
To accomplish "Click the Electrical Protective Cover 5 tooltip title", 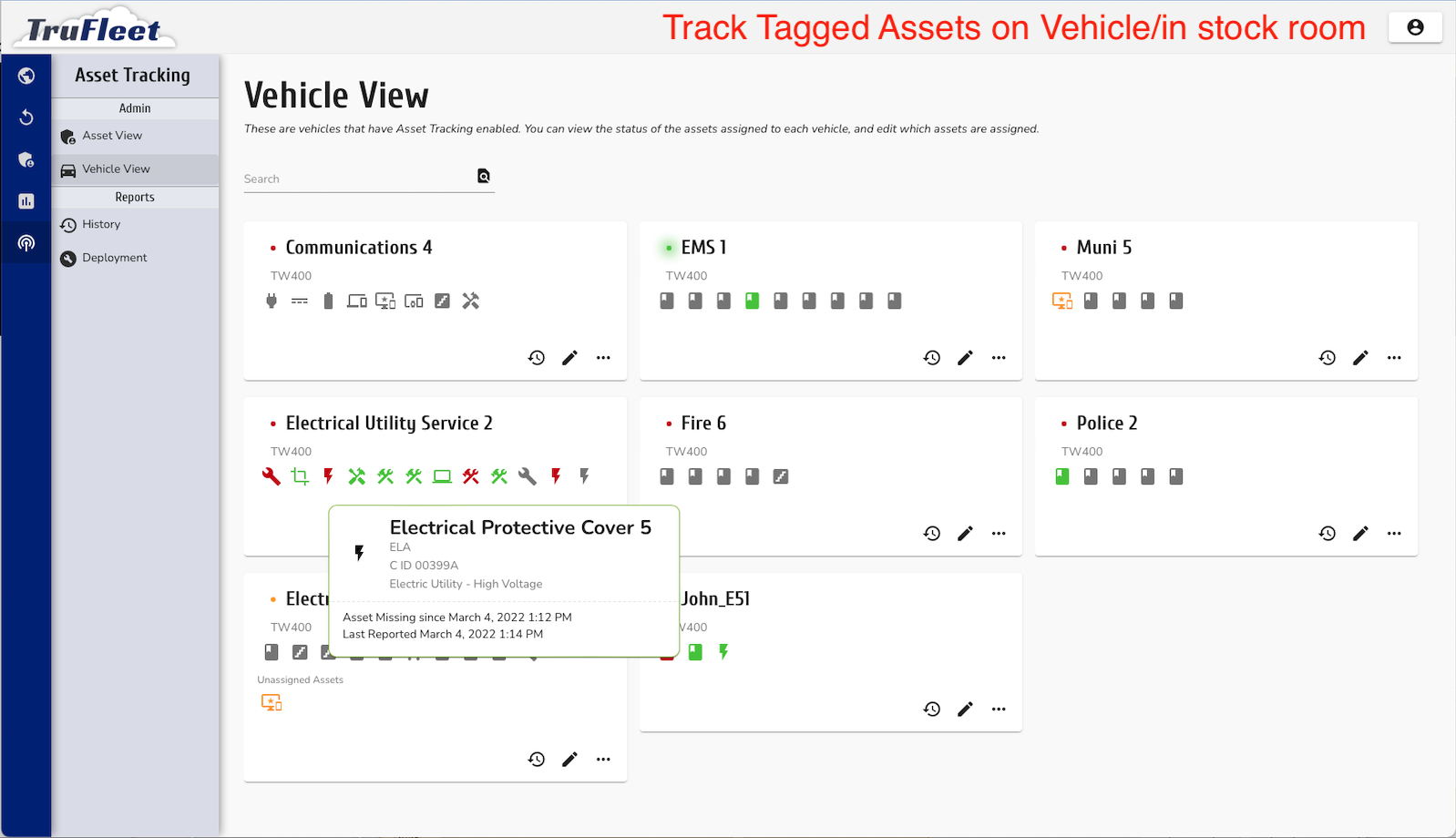I will [x=520, y=527].
